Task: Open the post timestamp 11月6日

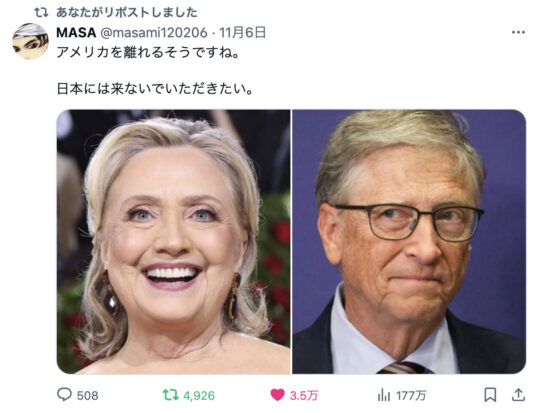Action: (243, 33)
